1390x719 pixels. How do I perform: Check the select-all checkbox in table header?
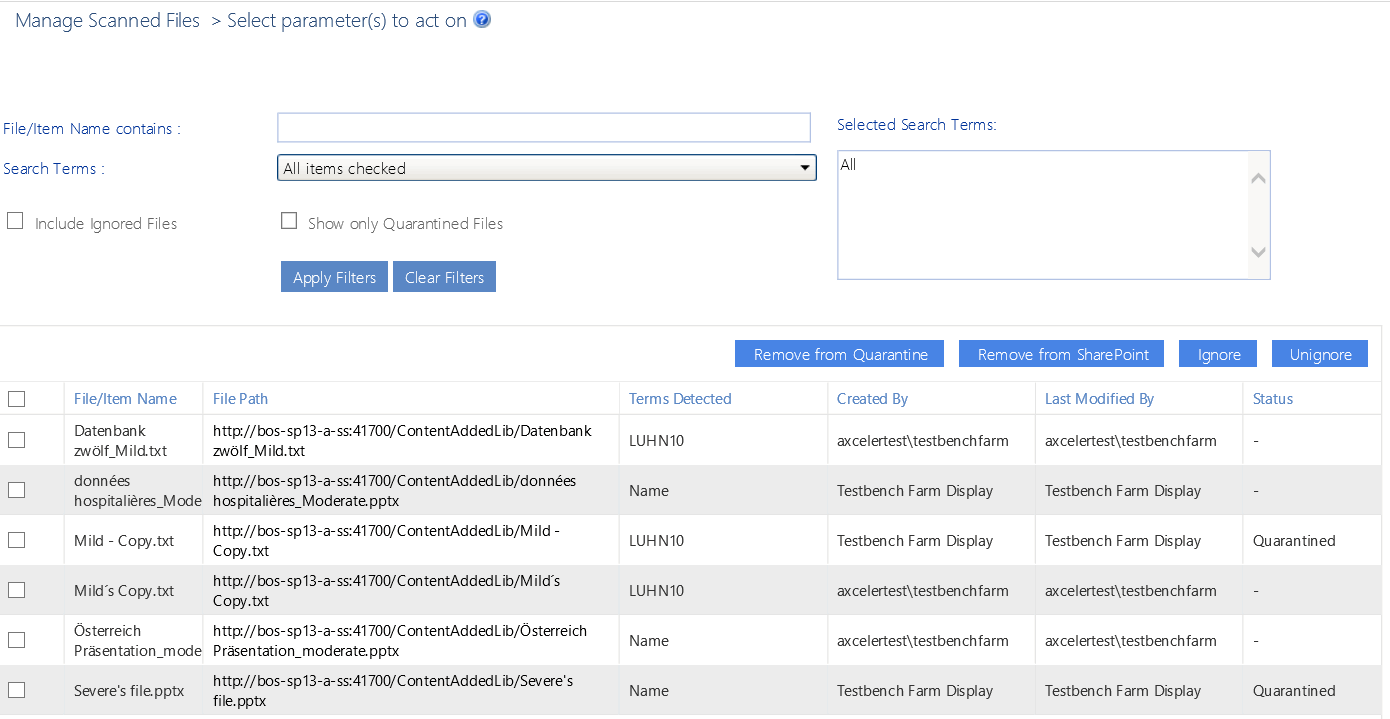pyautogui.click(x=16, y=398)
